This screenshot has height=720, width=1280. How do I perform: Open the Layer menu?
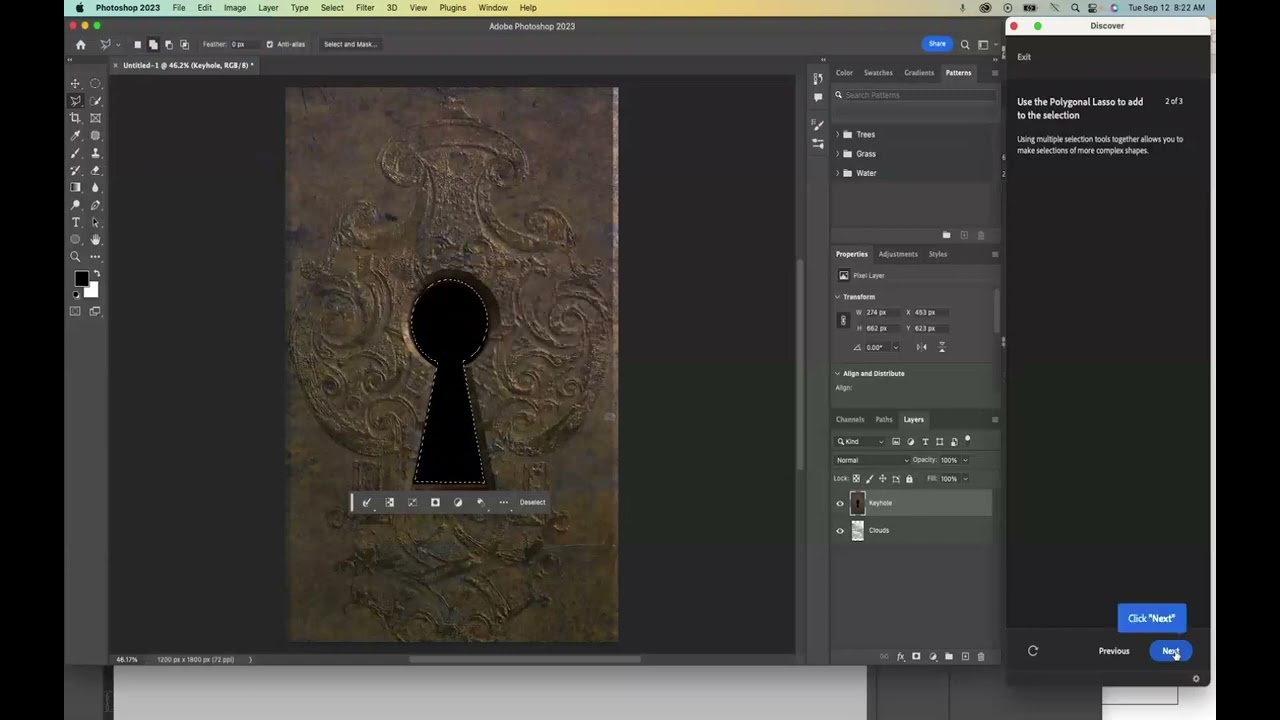pos(268,8)
